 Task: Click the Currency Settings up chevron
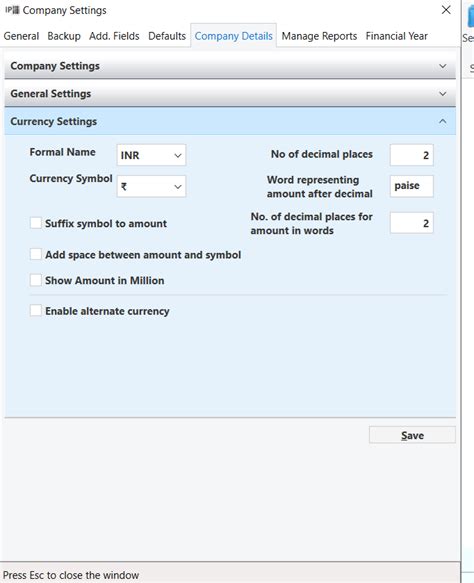[442, 122]
